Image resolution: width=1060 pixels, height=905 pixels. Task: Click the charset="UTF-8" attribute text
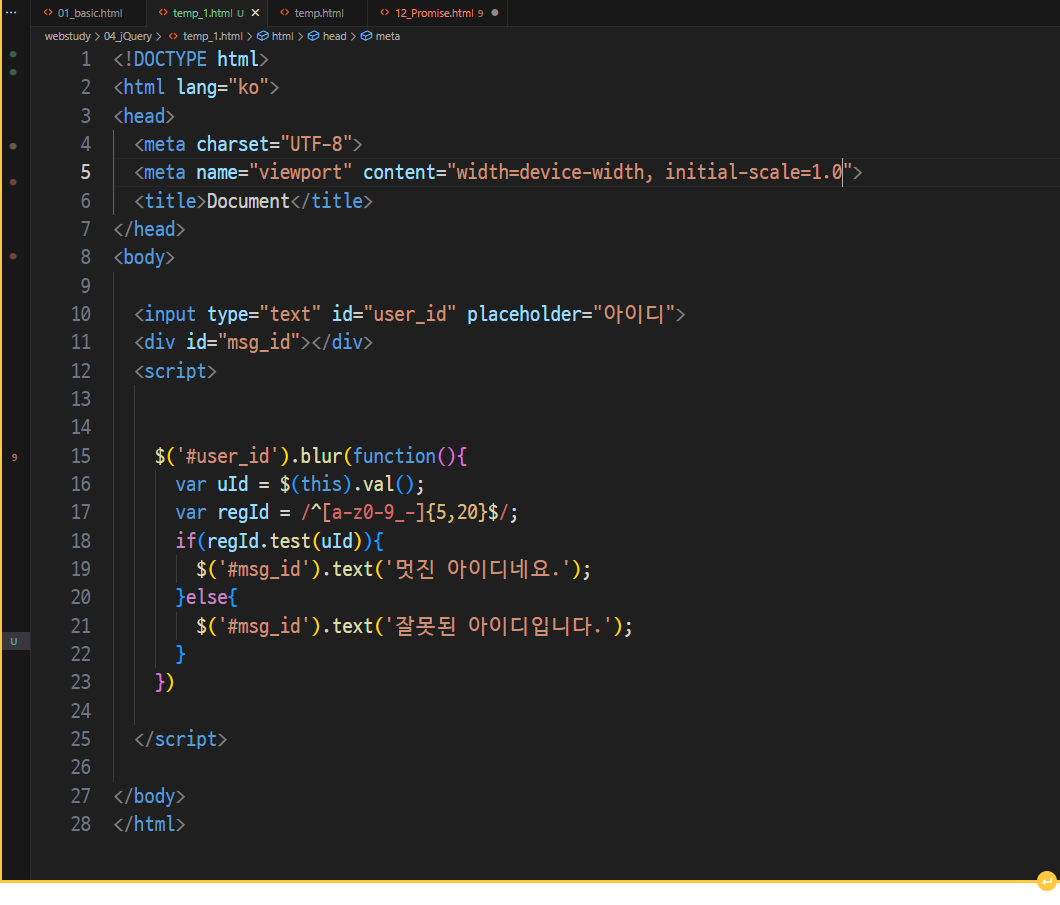(x=274, y=144)
